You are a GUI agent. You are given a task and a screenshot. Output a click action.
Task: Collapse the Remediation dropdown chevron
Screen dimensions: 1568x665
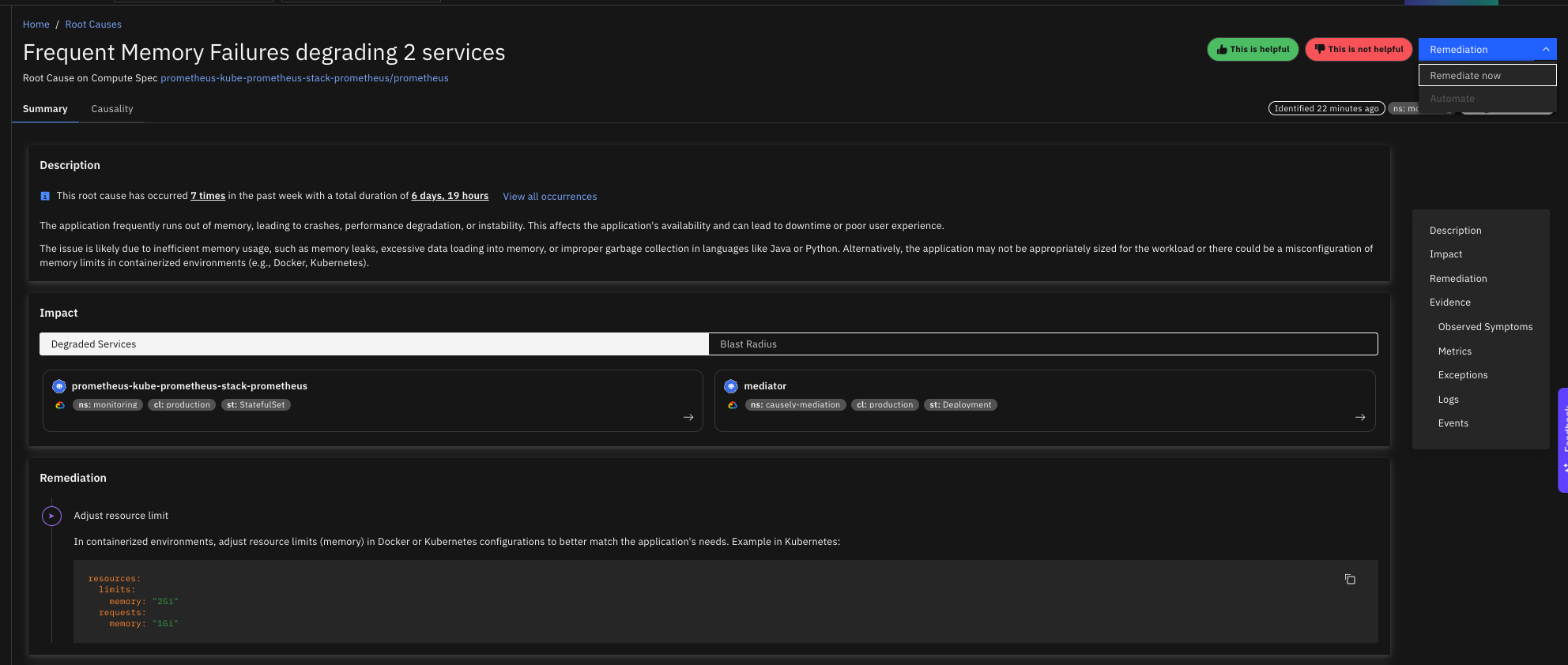1546,49
